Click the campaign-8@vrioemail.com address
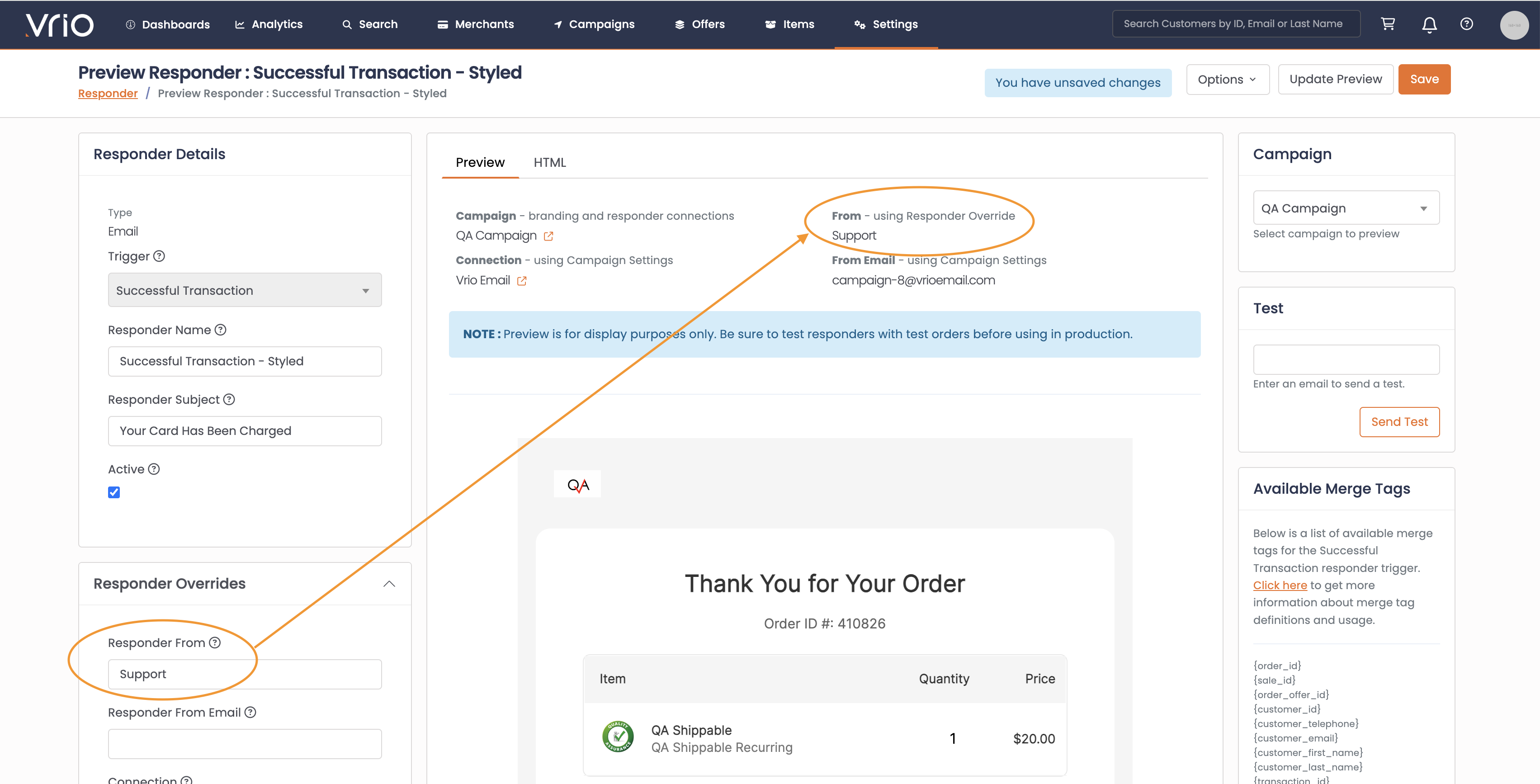1540x784 pixels. [913, 280]
